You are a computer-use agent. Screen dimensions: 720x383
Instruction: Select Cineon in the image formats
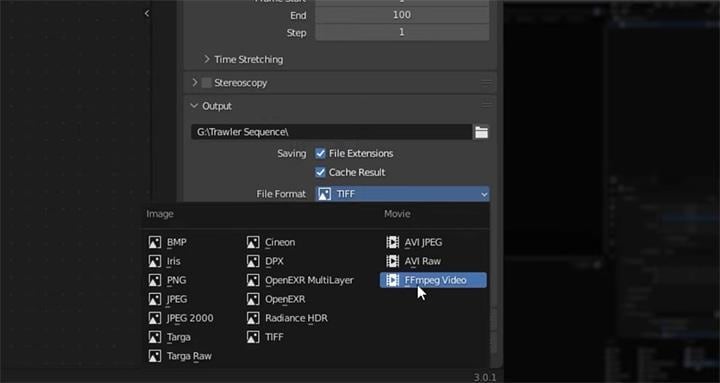[x=271, y=242]
